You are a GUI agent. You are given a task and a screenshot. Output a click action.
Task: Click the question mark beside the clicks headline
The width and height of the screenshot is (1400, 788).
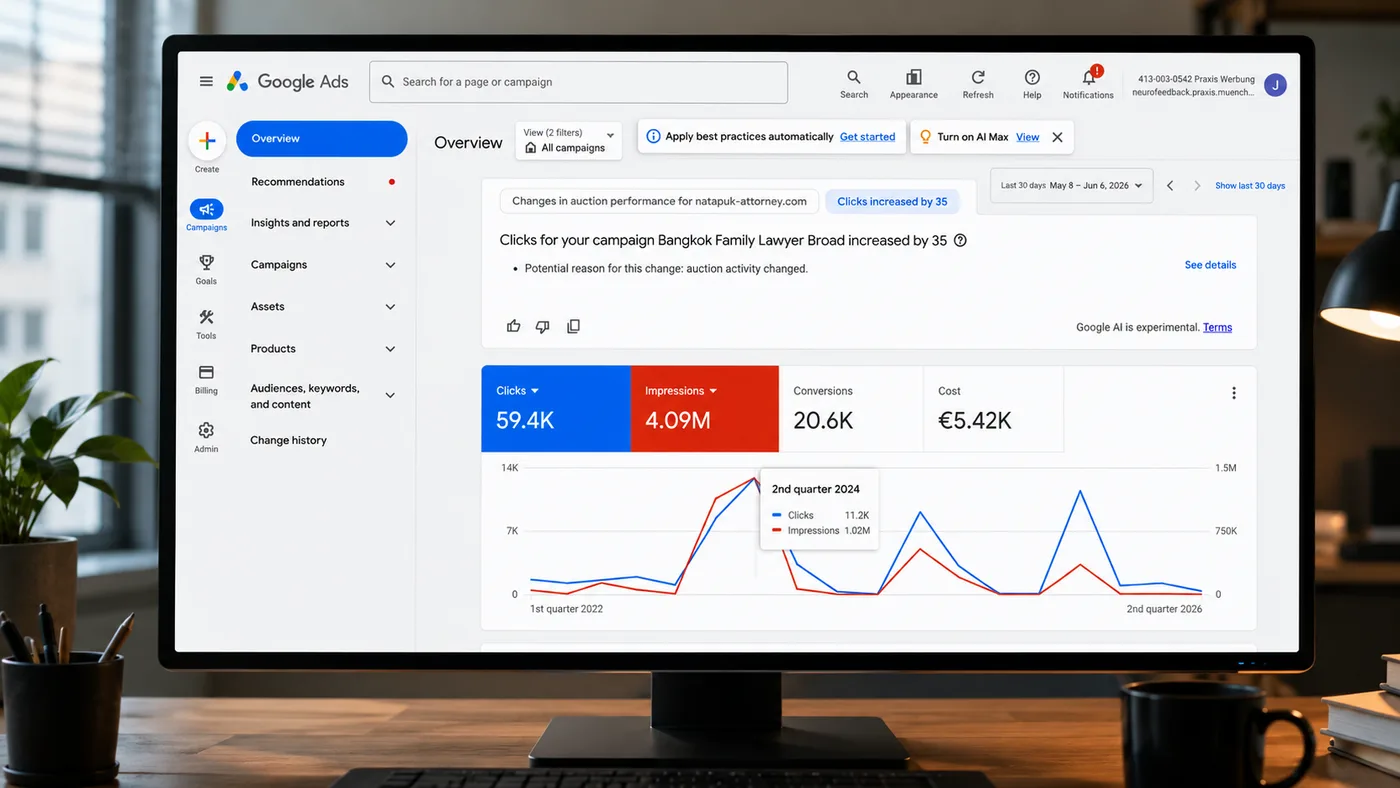pos(960,240)
